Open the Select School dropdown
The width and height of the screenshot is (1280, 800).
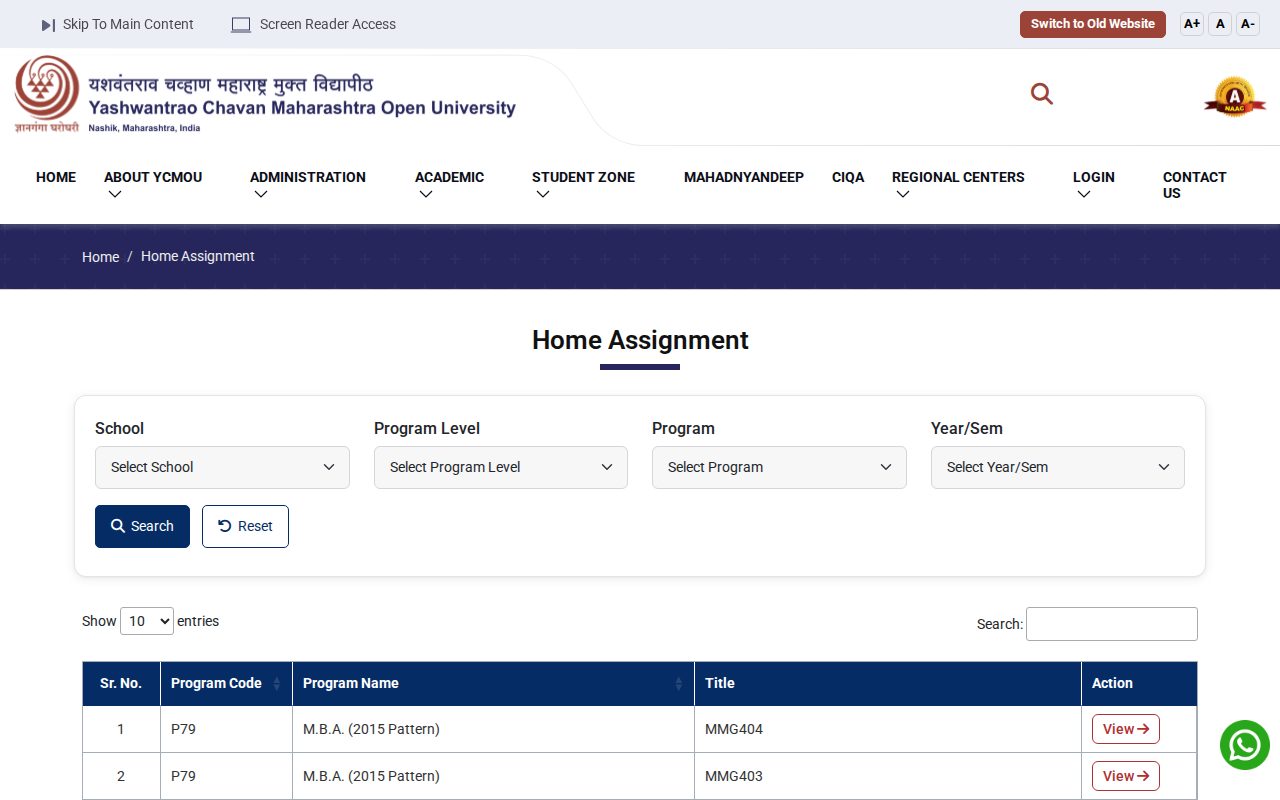pos(222,467)
